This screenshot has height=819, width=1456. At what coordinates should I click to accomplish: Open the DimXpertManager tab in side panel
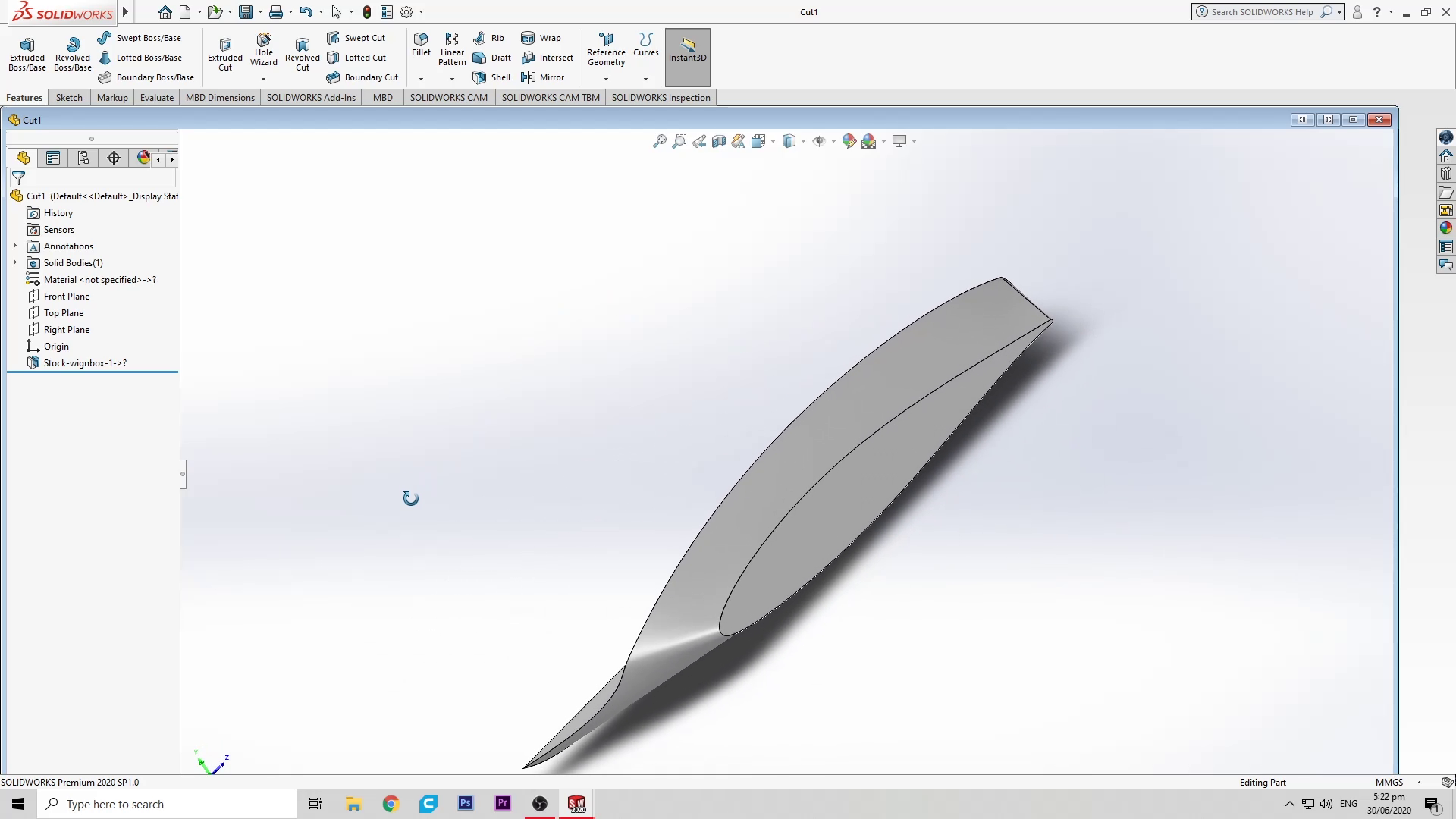(114, 158)
